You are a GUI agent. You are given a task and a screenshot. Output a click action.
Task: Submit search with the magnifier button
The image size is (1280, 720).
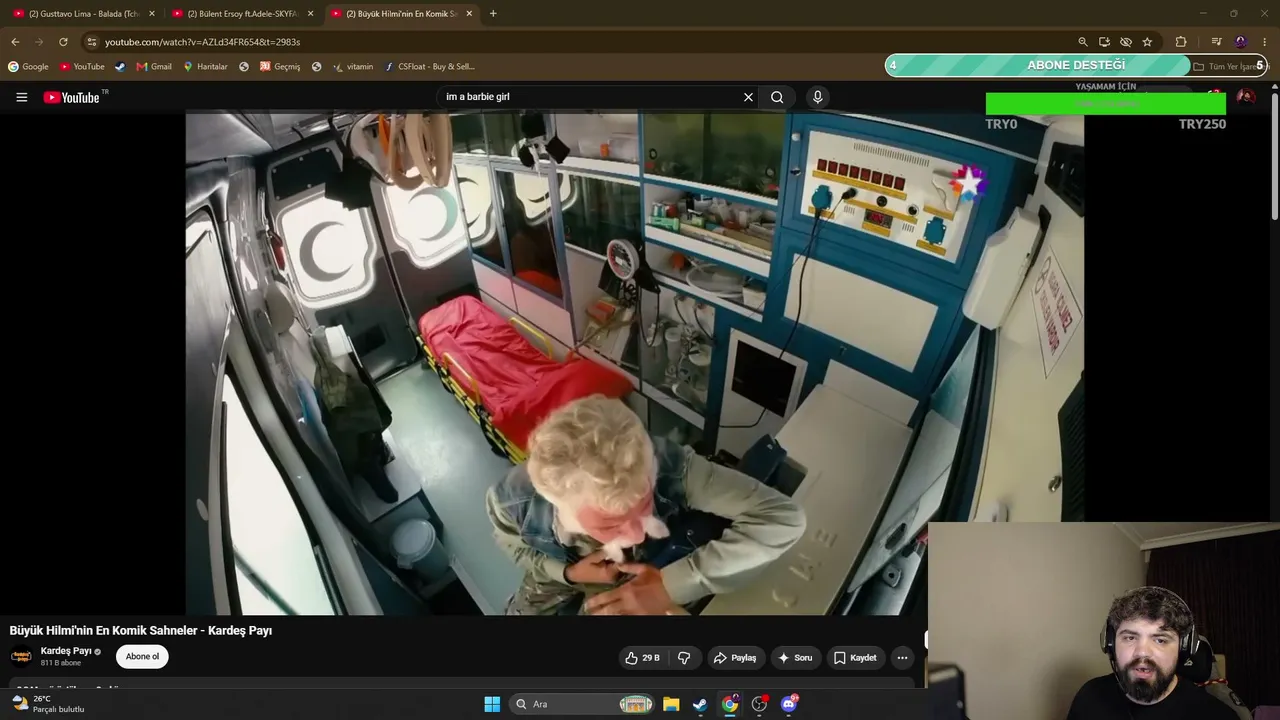(x=777, y=97)
